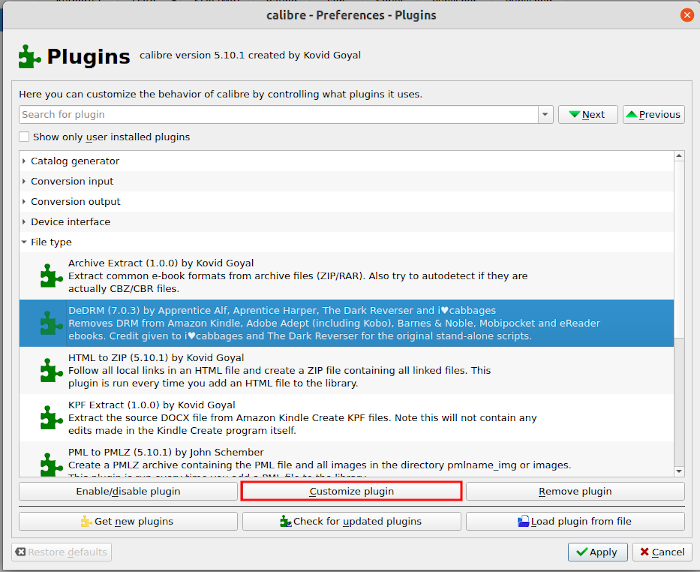Image resolution: width=700 pixels, height=572 pixels.
Task: Collapse the File type category
Action: [24, 242]
